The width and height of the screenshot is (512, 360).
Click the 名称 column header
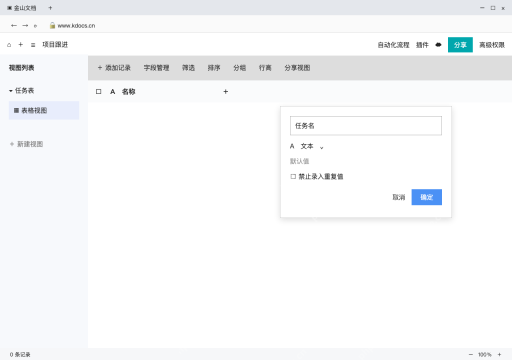(129, 92)
